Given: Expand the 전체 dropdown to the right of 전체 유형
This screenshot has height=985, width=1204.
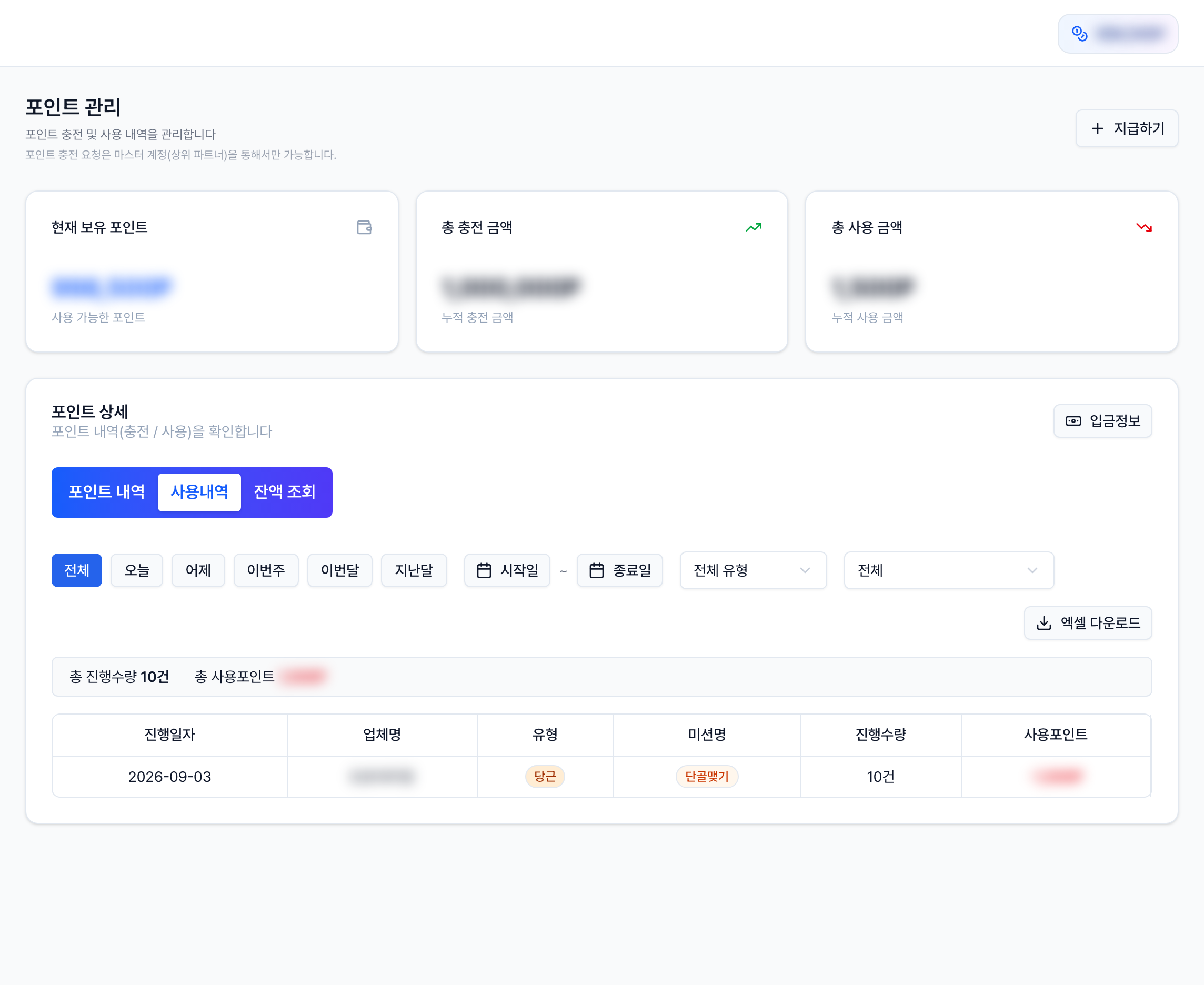Looking at the screenshot, I should point(949,570).
